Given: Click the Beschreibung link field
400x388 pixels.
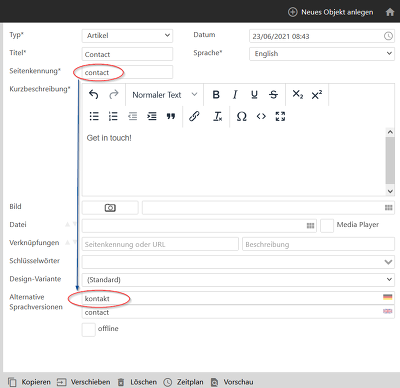Looking at the screenshot, I should [x=319, y=244].
